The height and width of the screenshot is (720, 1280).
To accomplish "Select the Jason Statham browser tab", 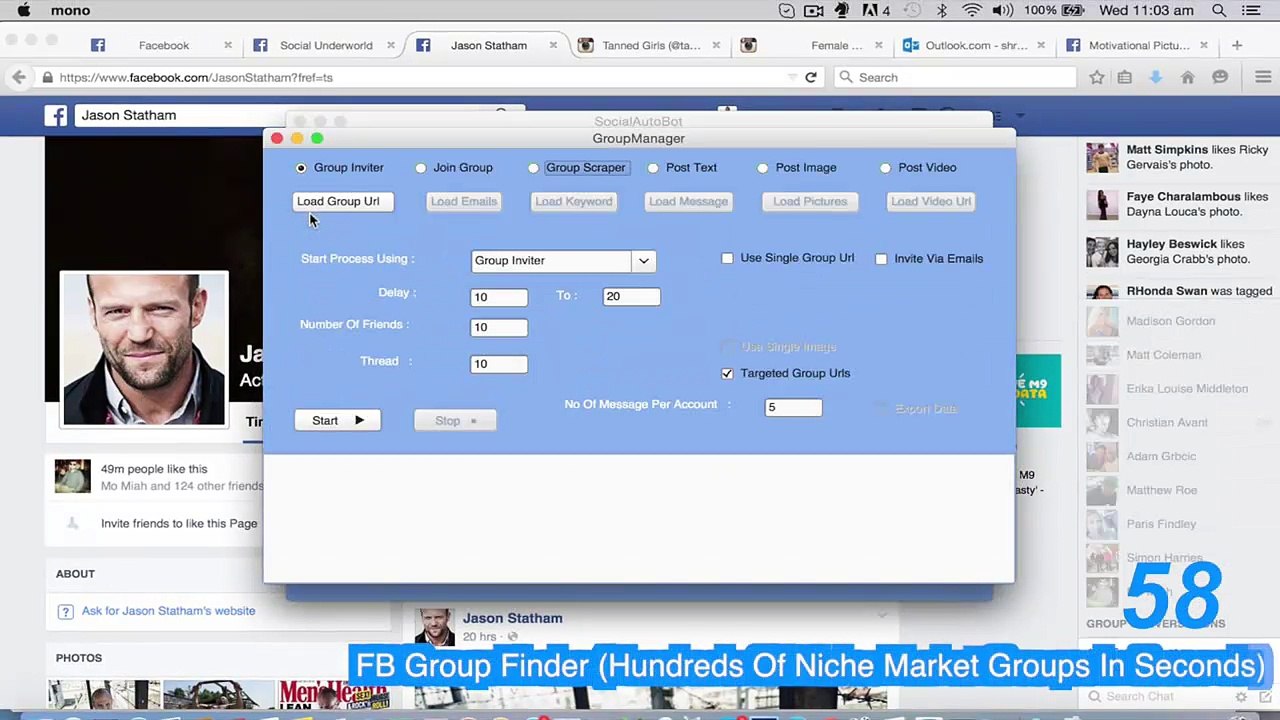I will tap(488, 45).
